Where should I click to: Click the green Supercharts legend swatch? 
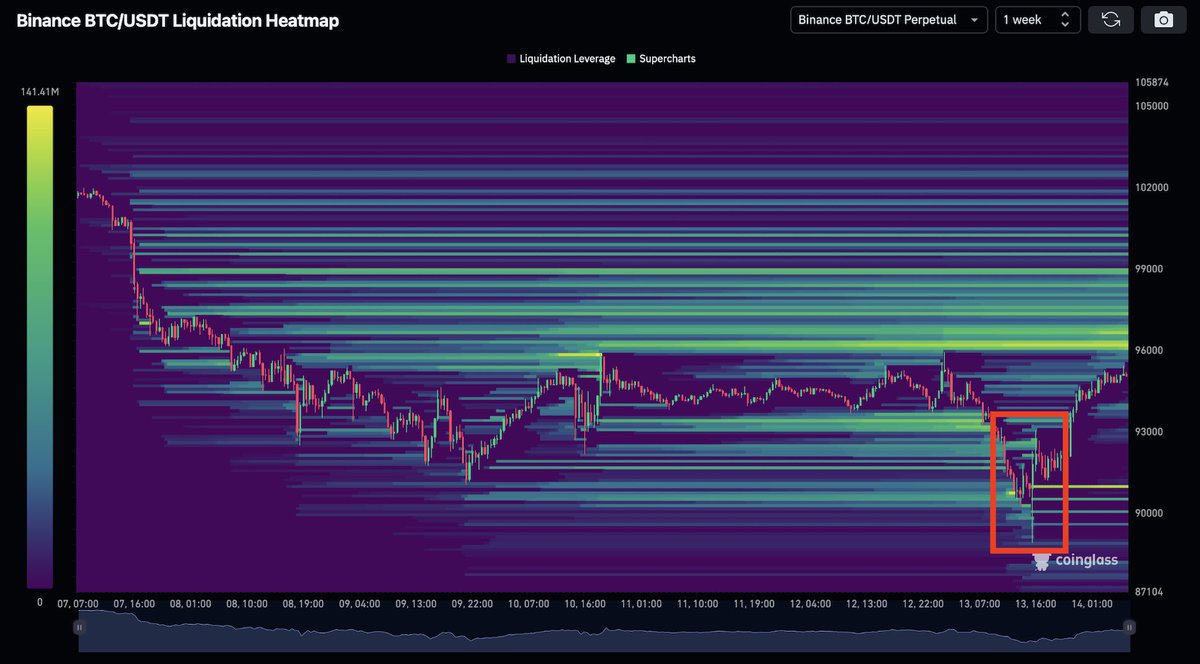pos(631,59)
